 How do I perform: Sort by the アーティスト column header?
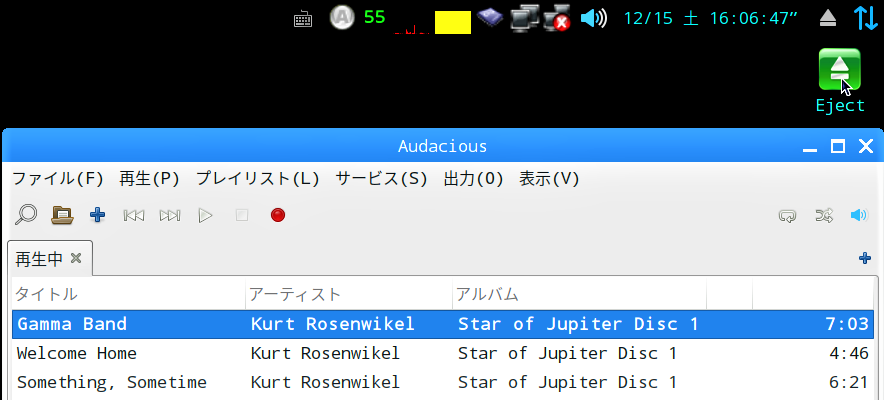click(x=349, y=294)
